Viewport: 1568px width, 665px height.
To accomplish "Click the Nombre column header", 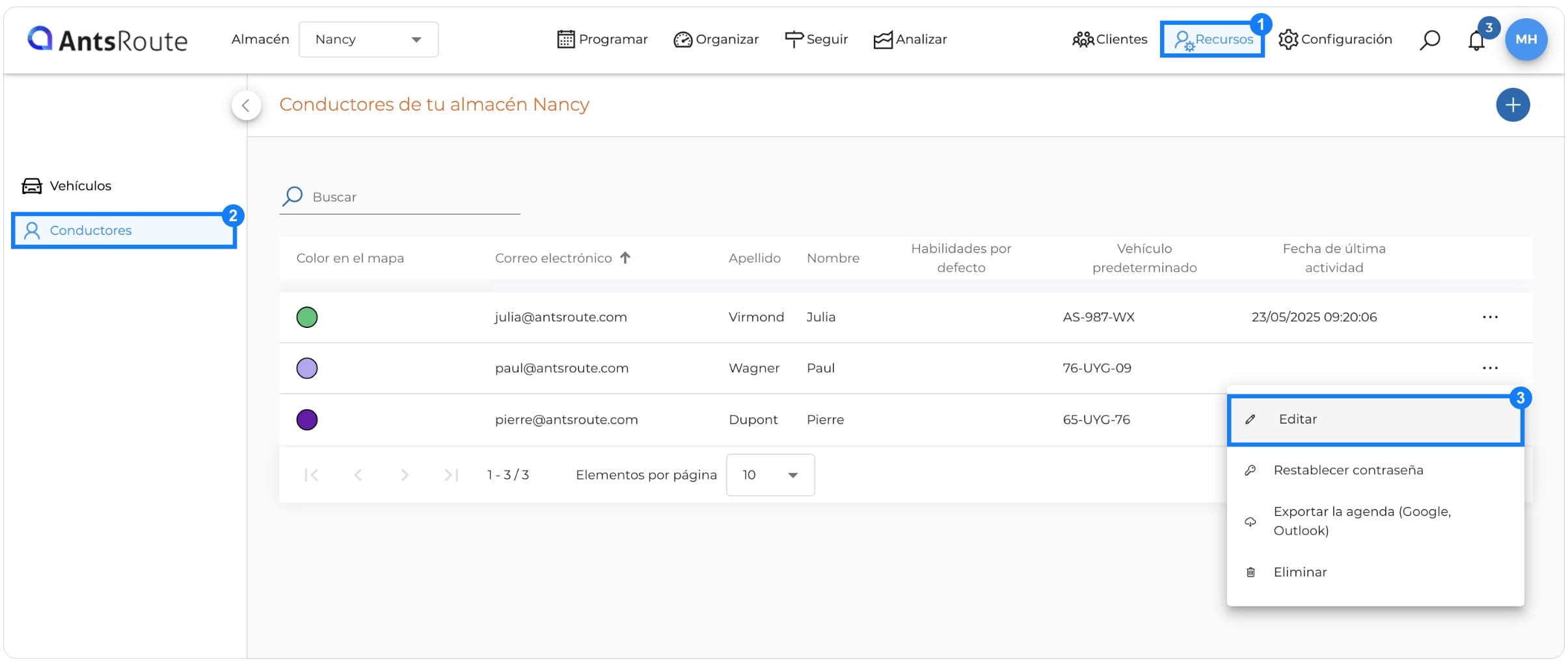I will (833, 258).
